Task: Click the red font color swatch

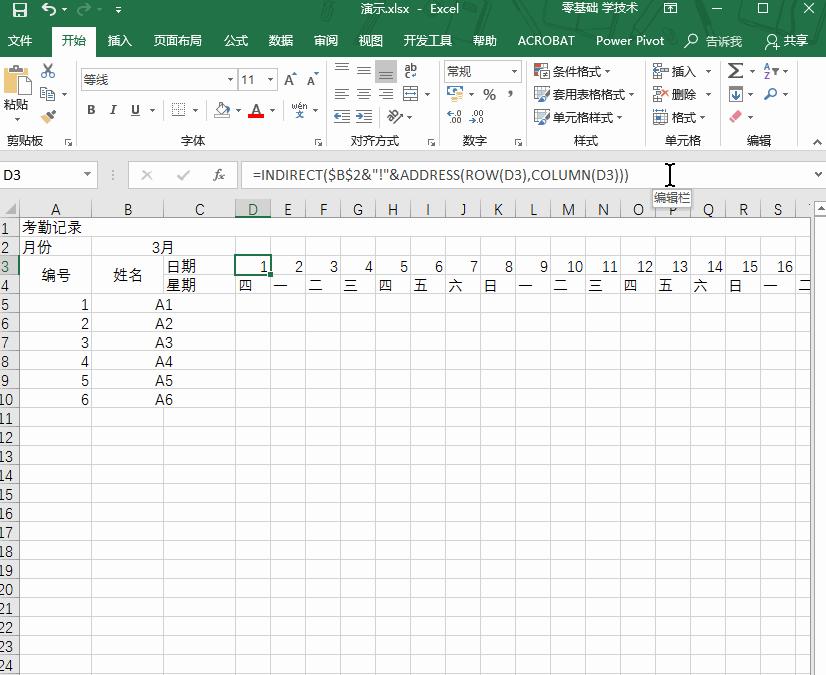Action: [x=256, y=111]
